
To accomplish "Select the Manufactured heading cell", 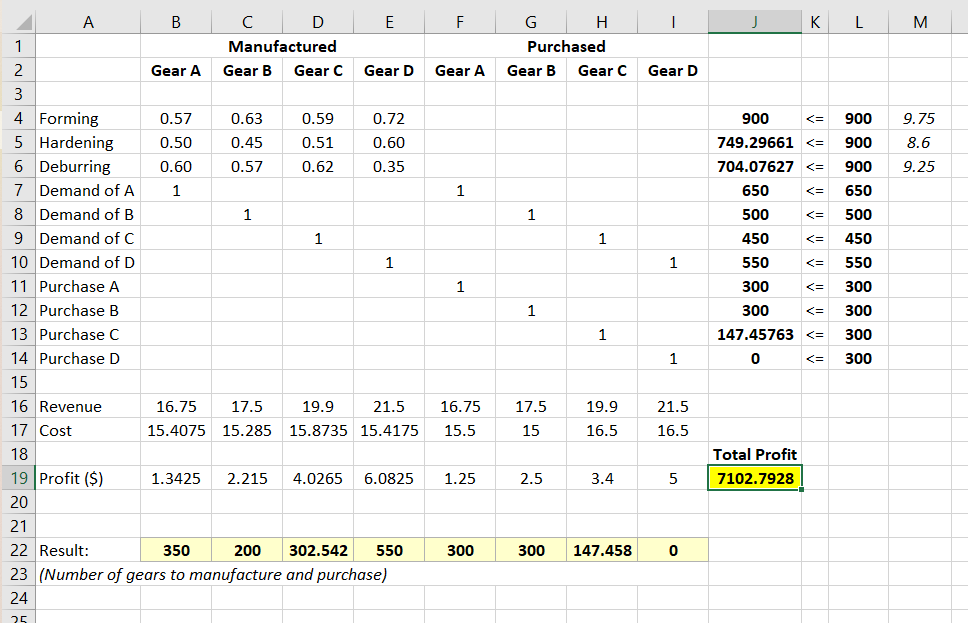I will tap(282, 46).
